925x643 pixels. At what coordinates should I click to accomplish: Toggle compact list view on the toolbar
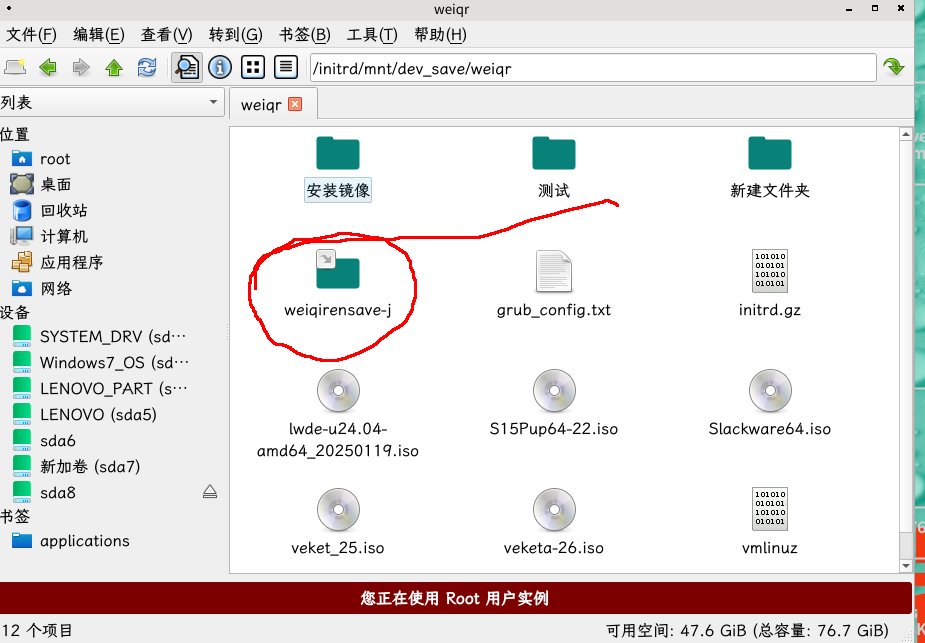click(287, 67)
